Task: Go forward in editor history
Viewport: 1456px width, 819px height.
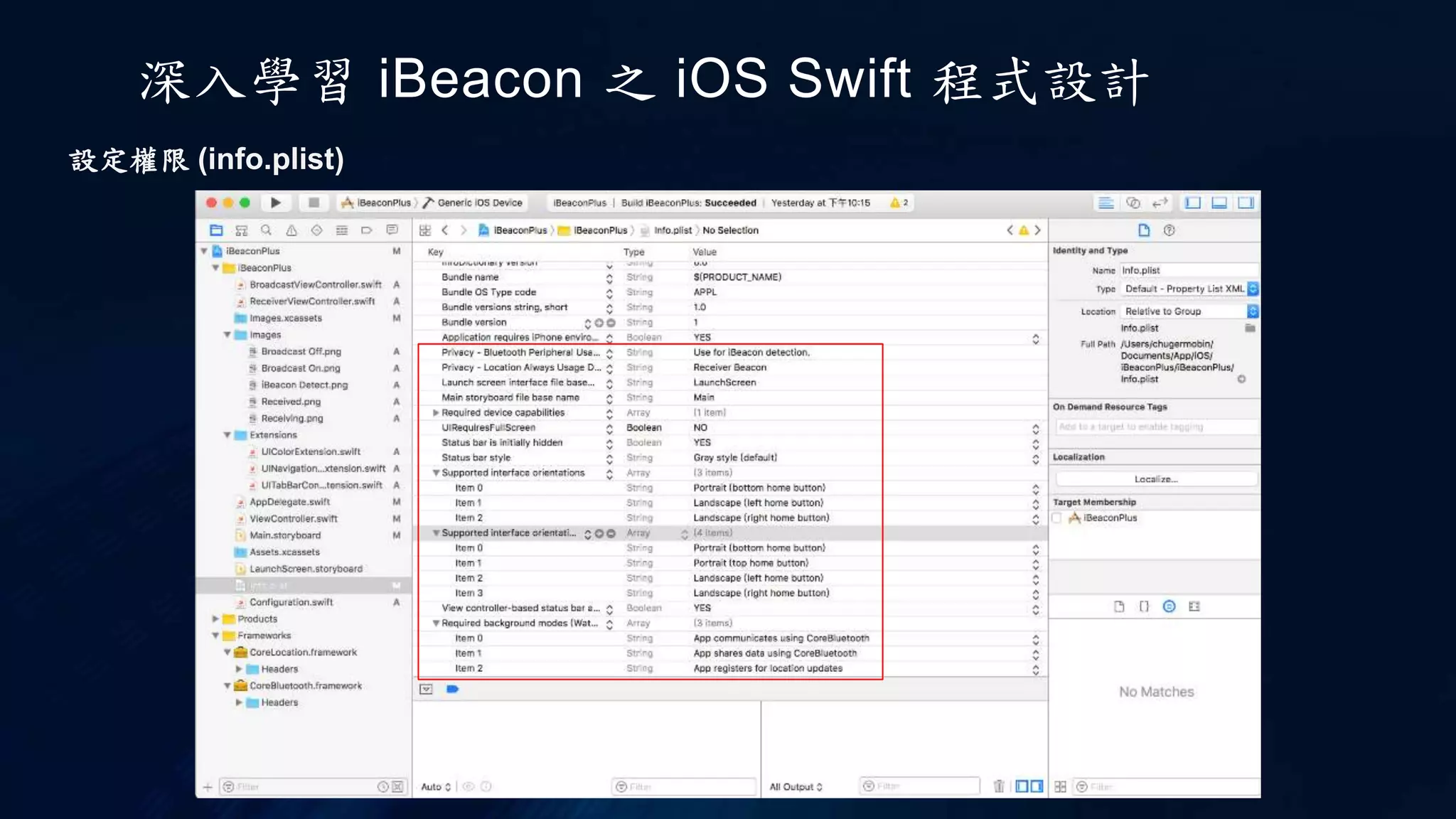Action: [x=464, y=230]
